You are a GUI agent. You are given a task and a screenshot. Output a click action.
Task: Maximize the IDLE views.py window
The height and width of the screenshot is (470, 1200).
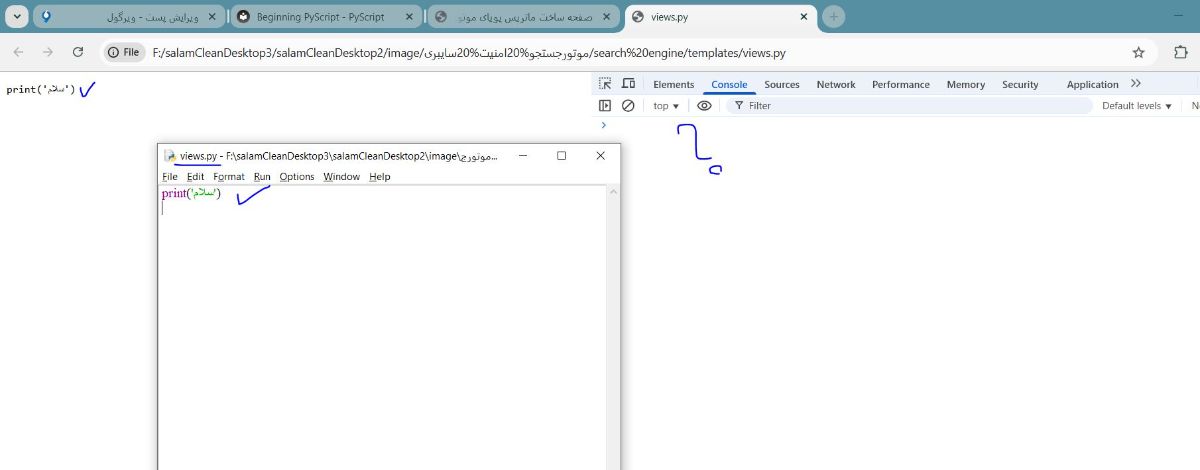coord(562,155)
